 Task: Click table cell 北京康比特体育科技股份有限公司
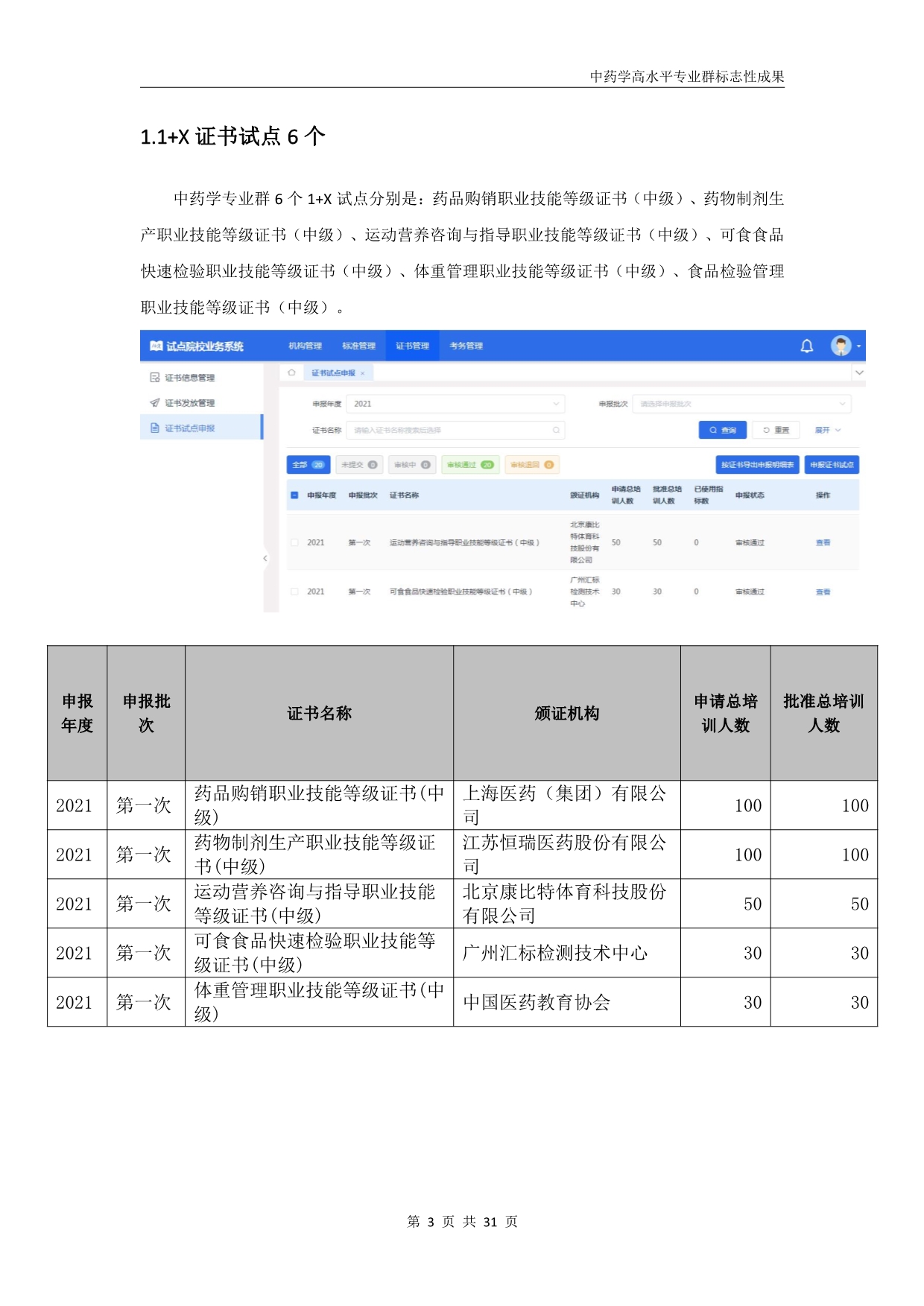pyautogui.click(x=566, y=904)
